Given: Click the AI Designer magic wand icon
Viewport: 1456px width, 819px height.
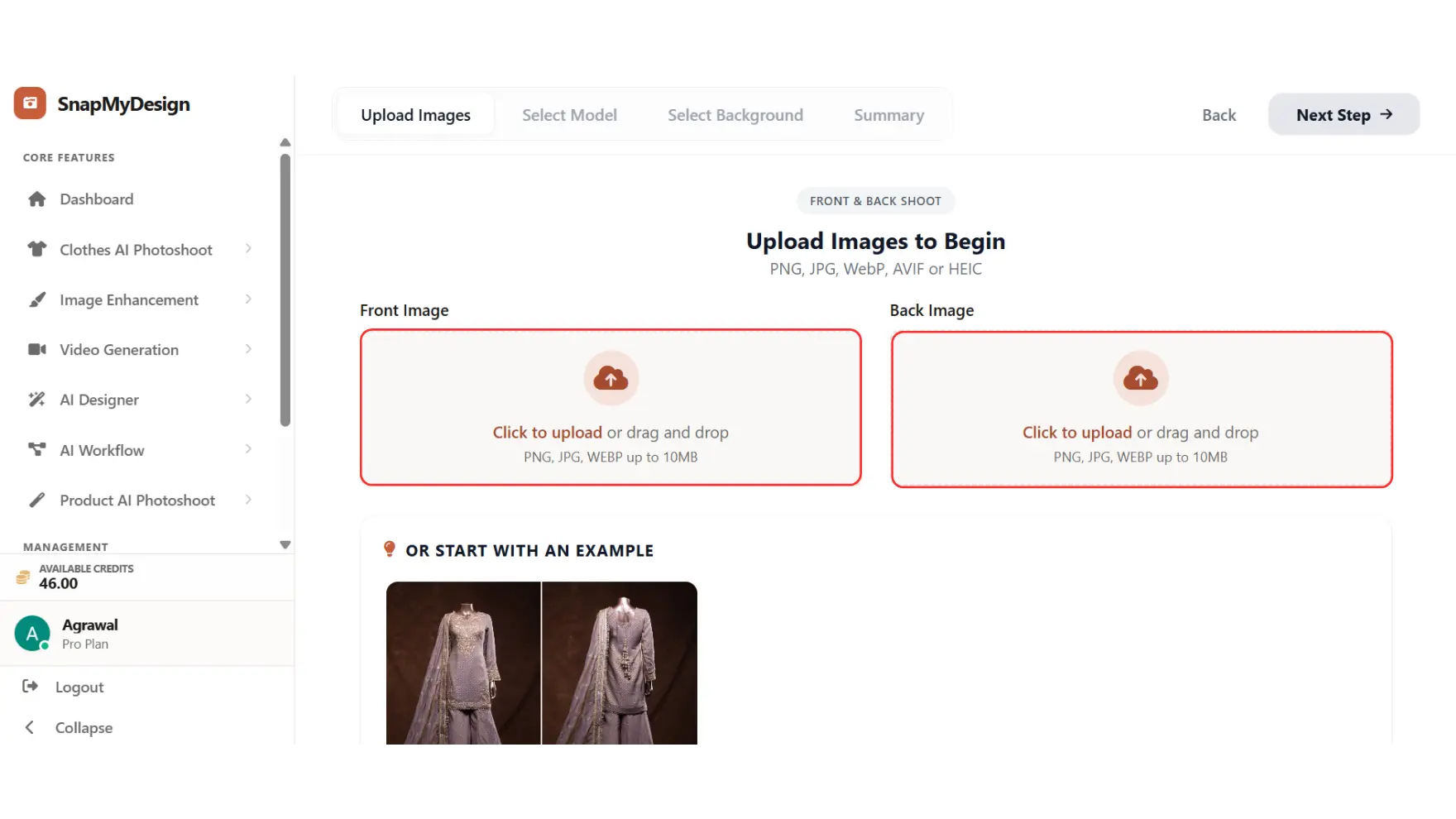Looking at the screenshot, I should (x=37, y=400).
